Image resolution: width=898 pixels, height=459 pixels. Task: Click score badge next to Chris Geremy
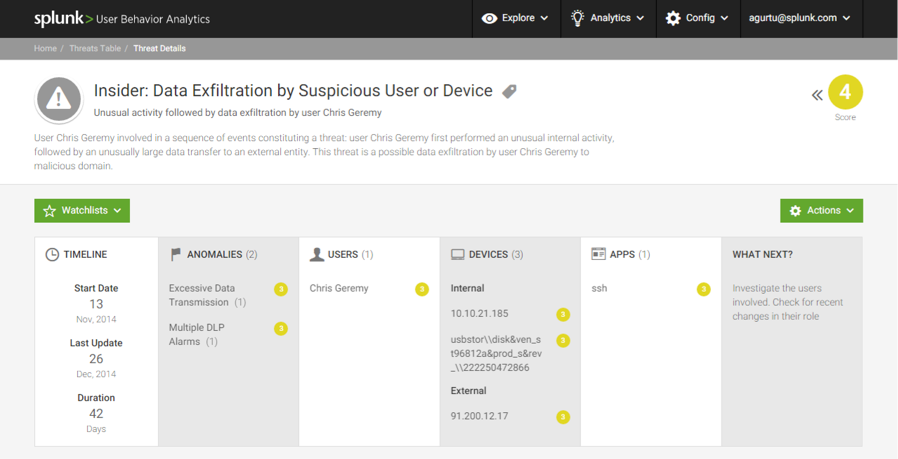point(422,289)
